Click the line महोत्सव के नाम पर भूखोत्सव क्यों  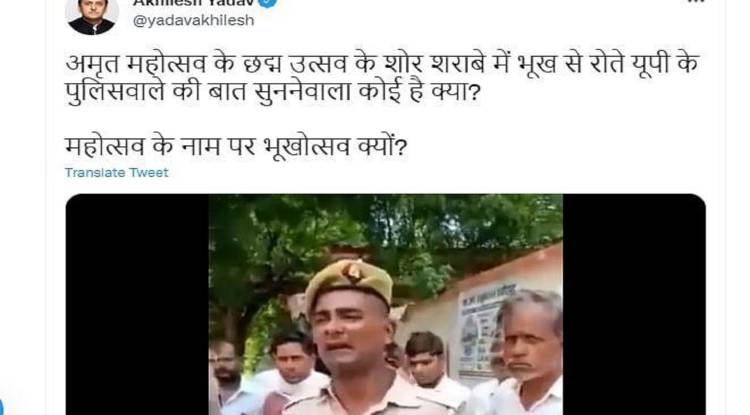pyautogui.click(x=236, y=147)
